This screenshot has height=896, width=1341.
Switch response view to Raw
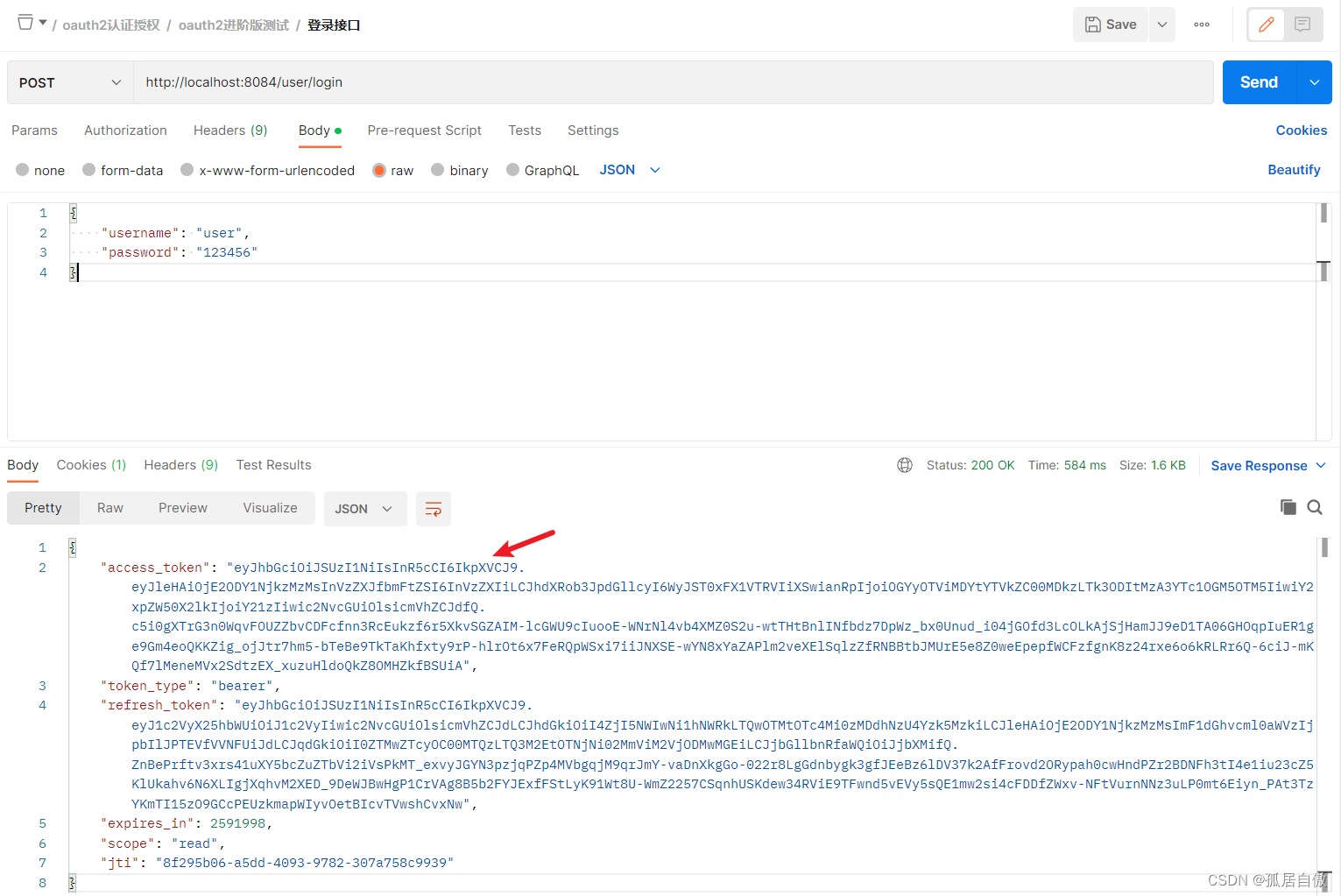(x=110, y=508)
